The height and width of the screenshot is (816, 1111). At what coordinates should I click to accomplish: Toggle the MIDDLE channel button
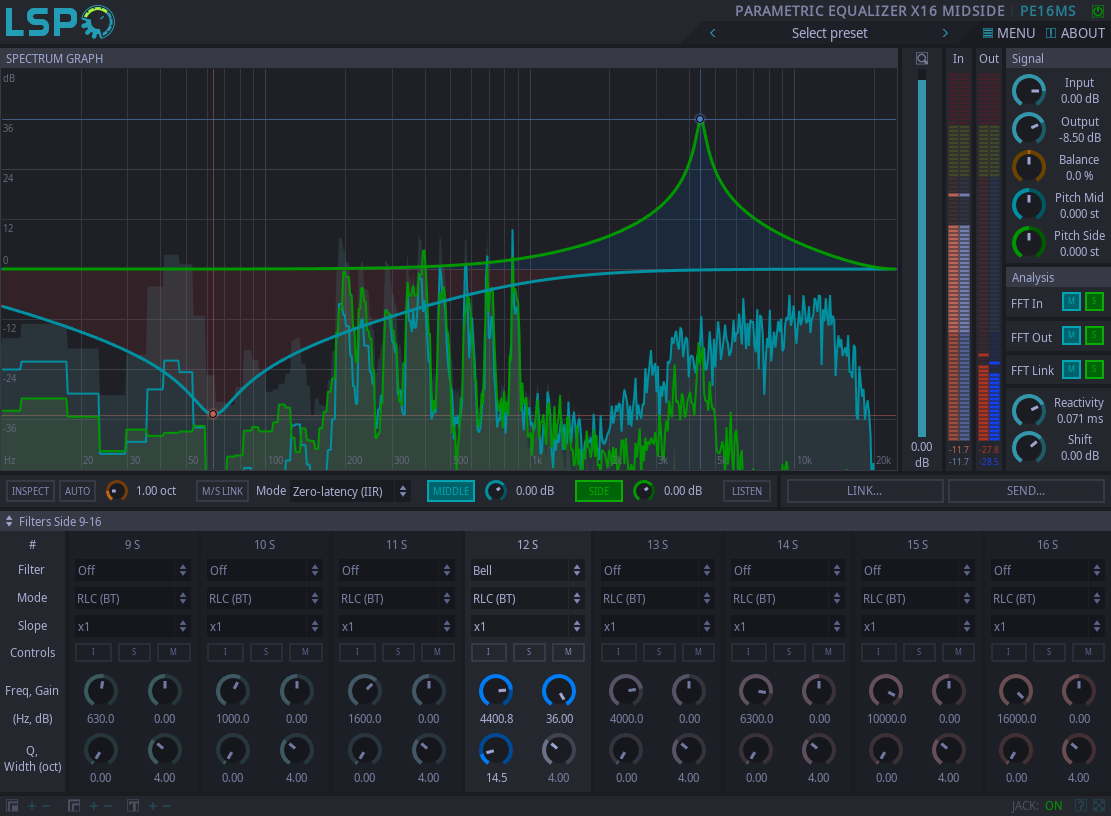coord(451,491)
